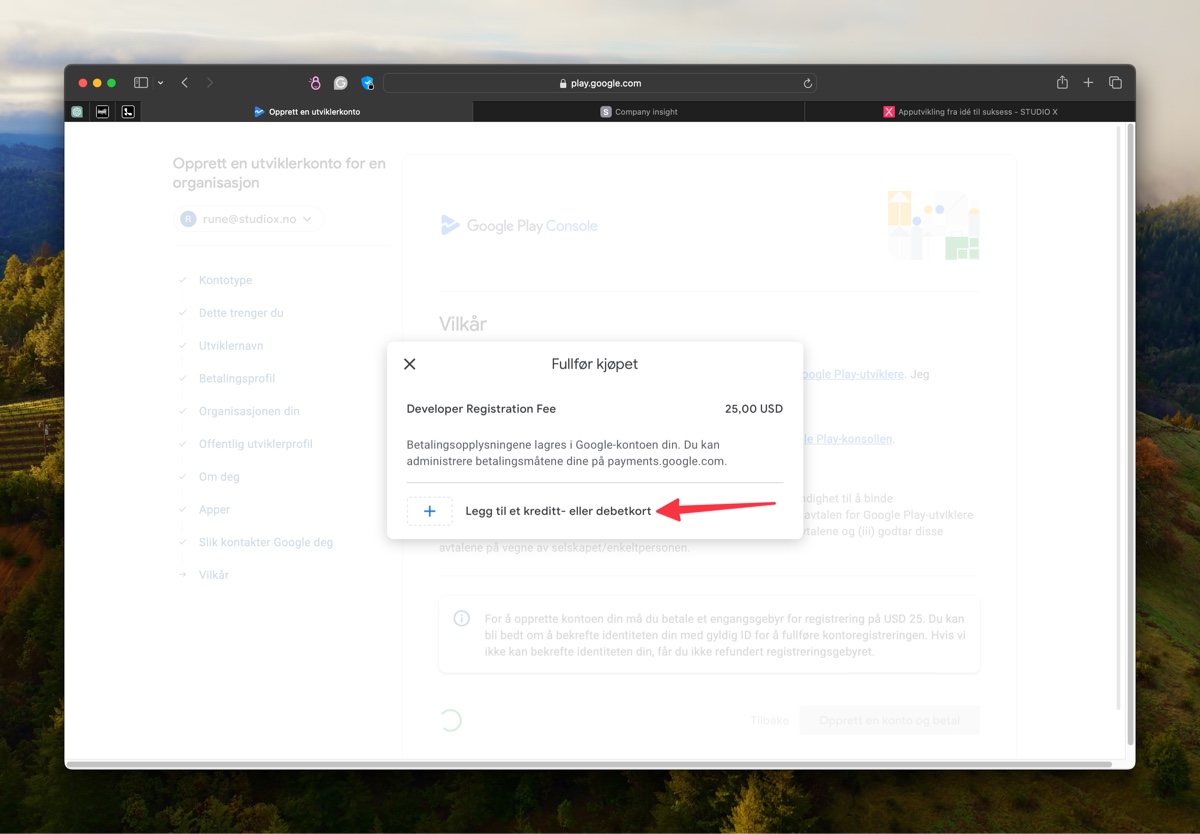Switch to Opprett en utviklerkonto tab
1200x834 pixels.
click(307, 112)
